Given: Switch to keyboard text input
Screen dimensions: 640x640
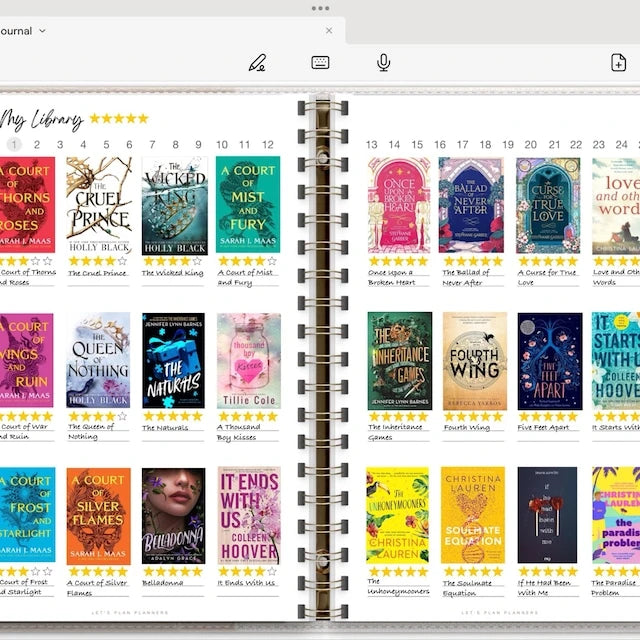Looking at the screenshot, I should coord(320,62).
